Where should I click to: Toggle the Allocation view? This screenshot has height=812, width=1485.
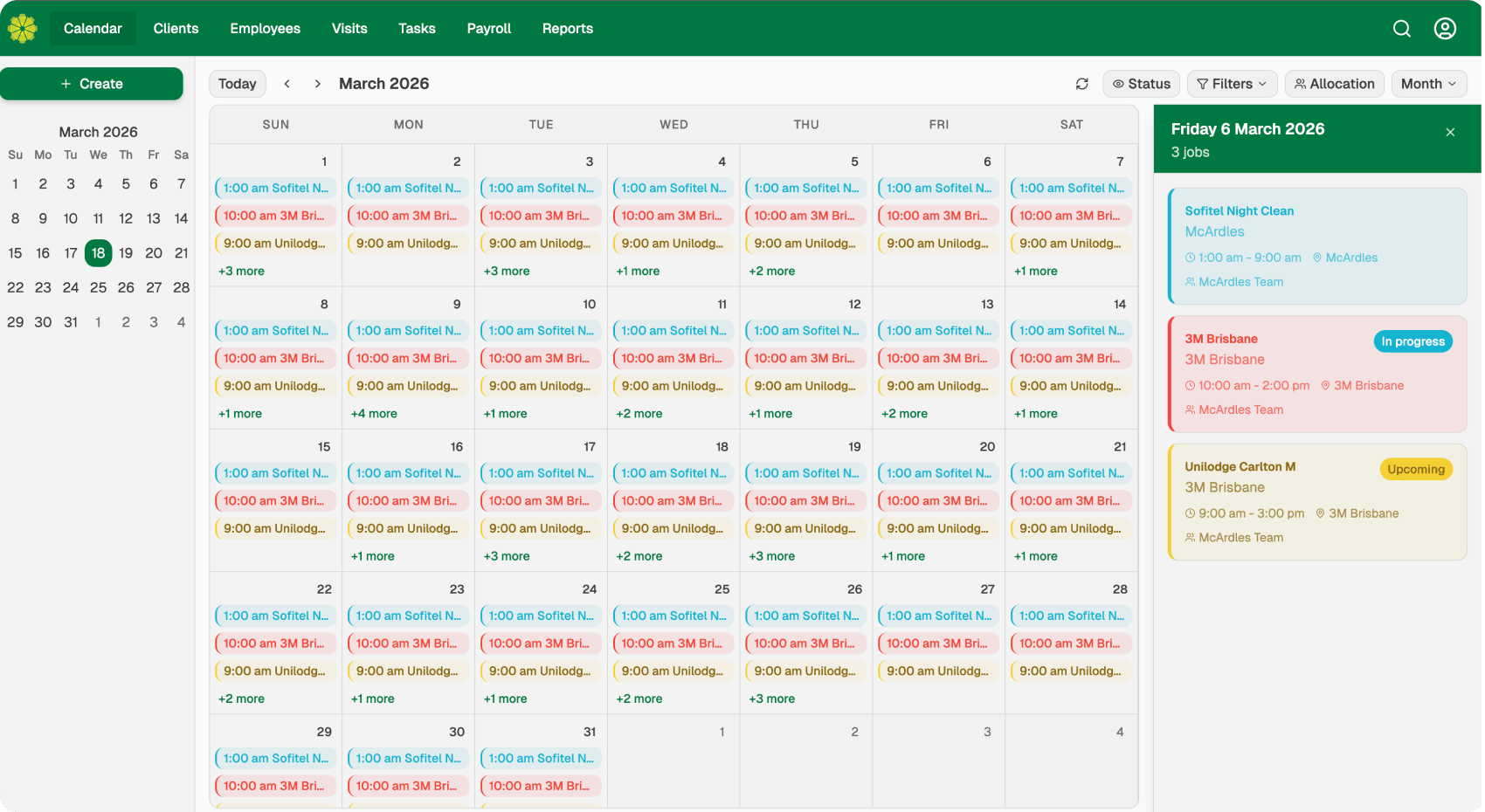[1334, 83]
